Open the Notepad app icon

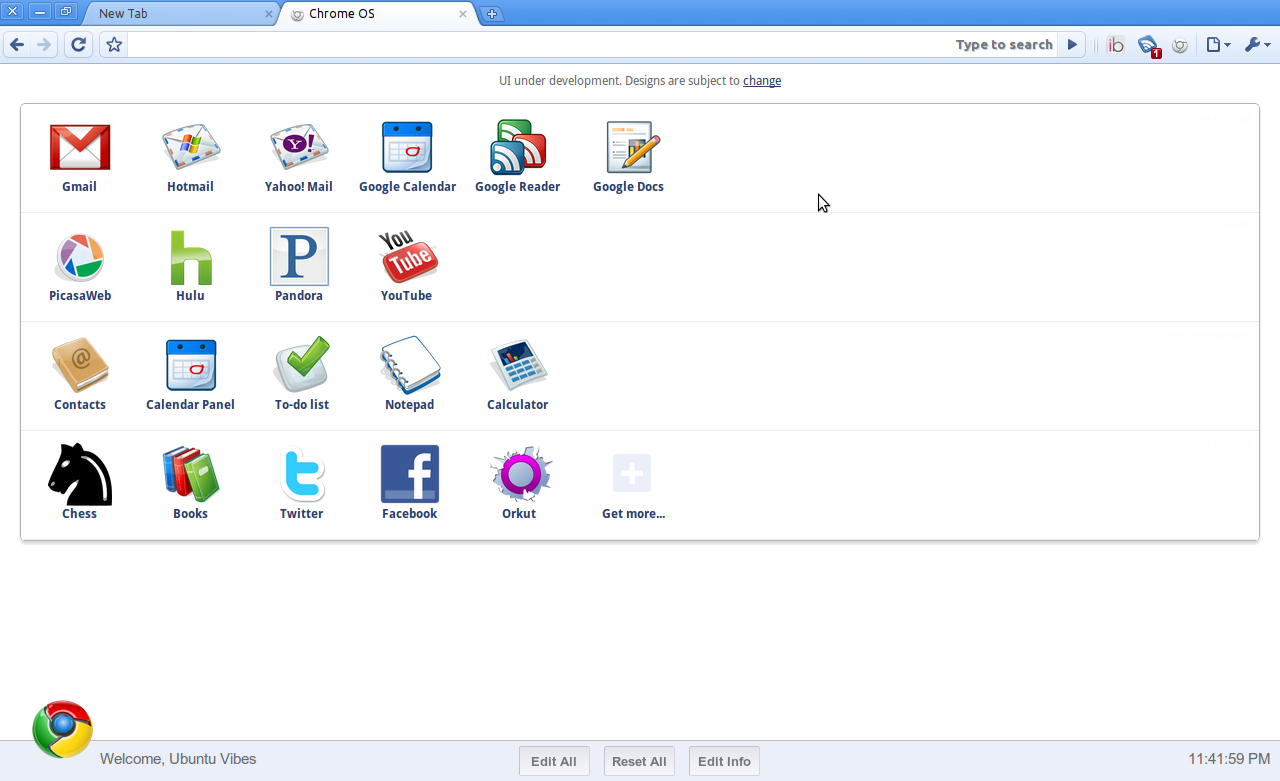tap(410, 365)
